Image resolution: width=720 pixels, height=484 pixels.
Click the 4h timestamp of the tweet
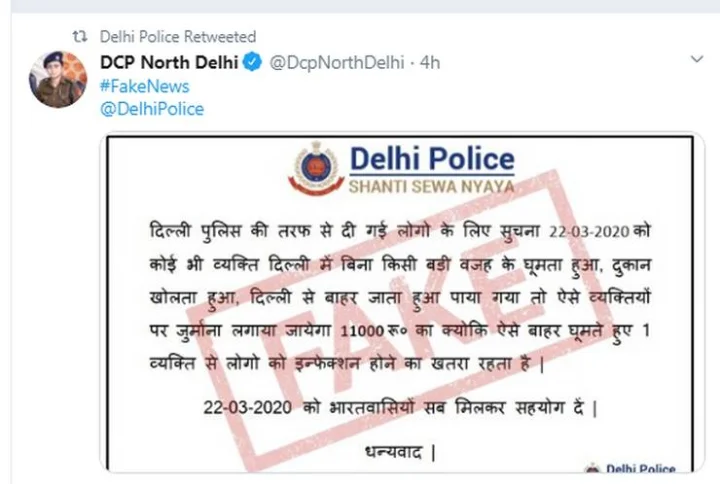430,62
